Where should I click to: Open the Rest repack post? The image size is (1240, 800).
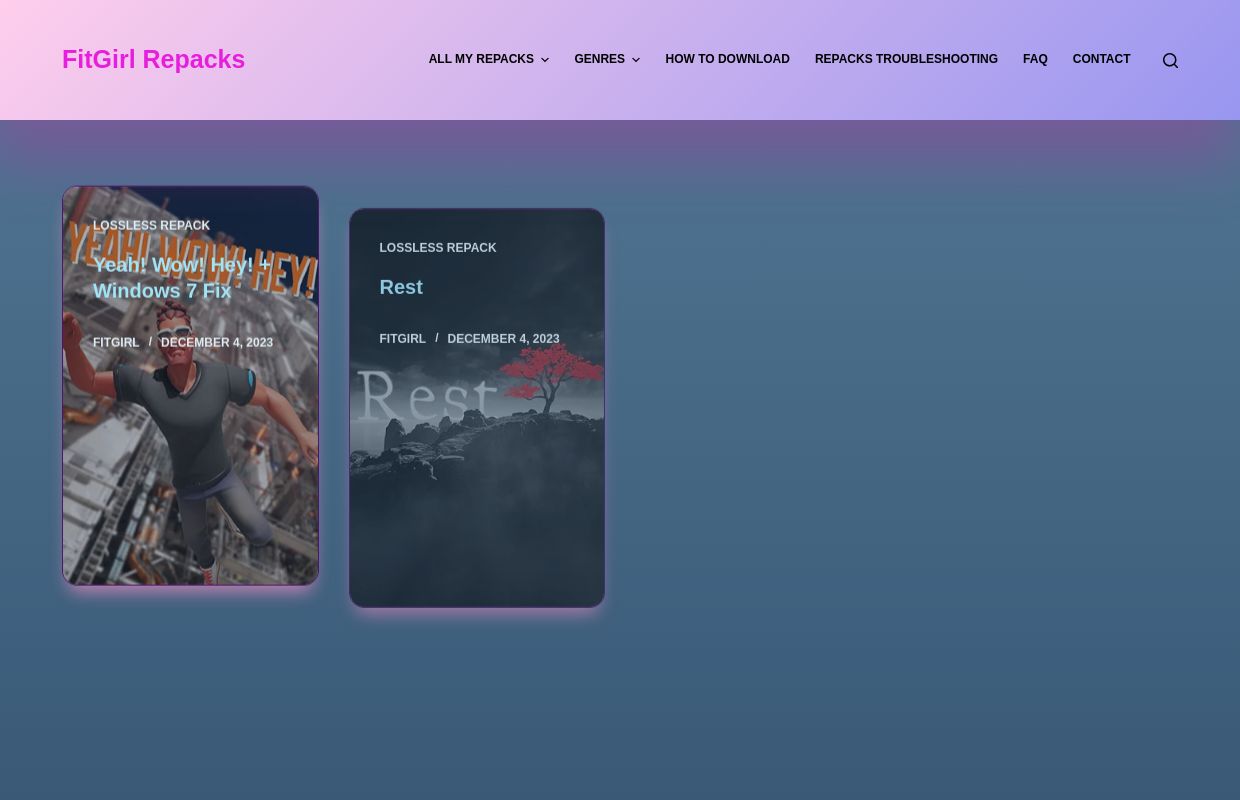[x=401, y=287]
